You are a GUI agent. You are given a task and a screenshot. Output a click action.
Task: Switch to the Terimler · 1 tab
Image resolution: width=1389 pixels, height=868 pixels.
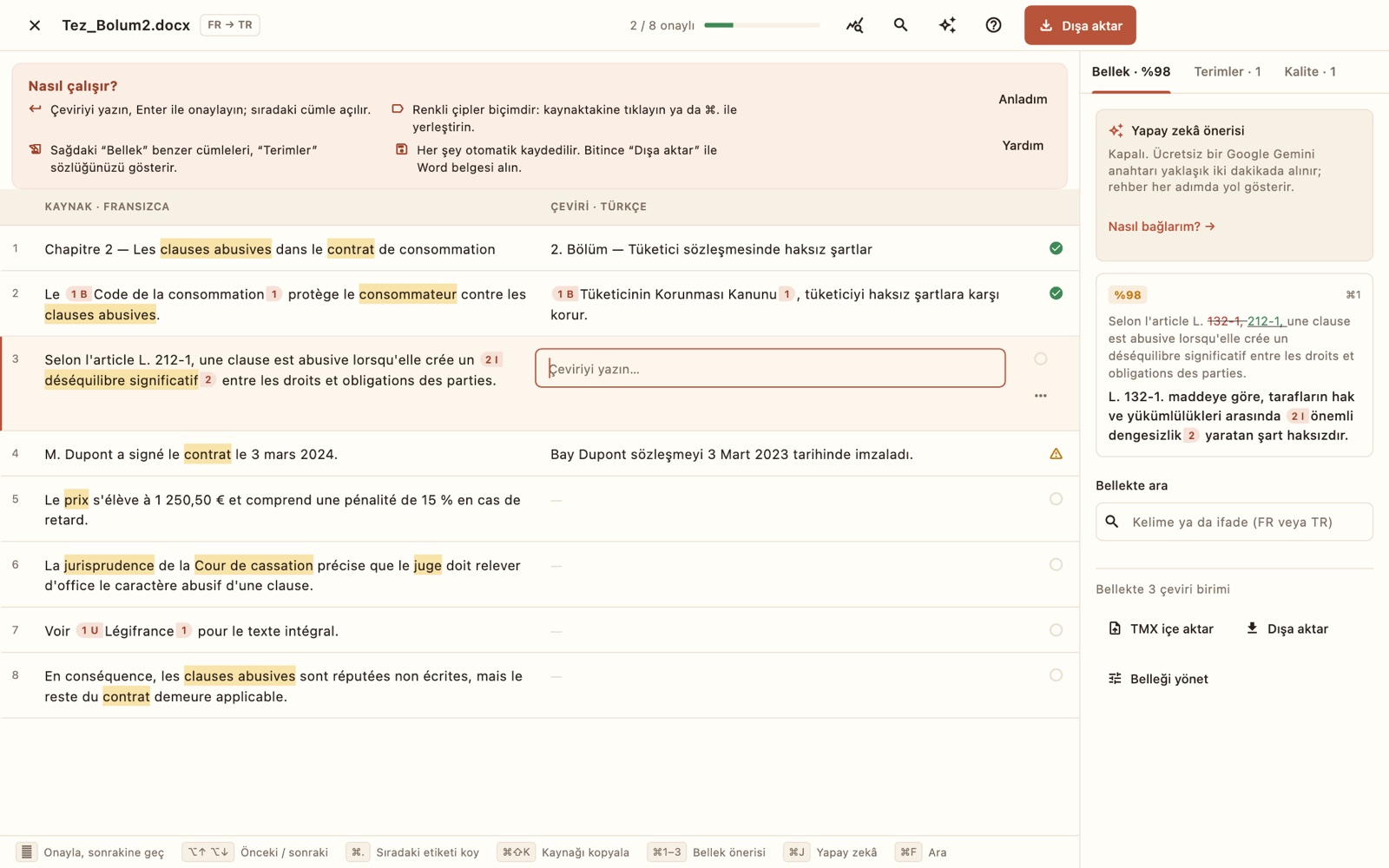(x=1227, y=71)
